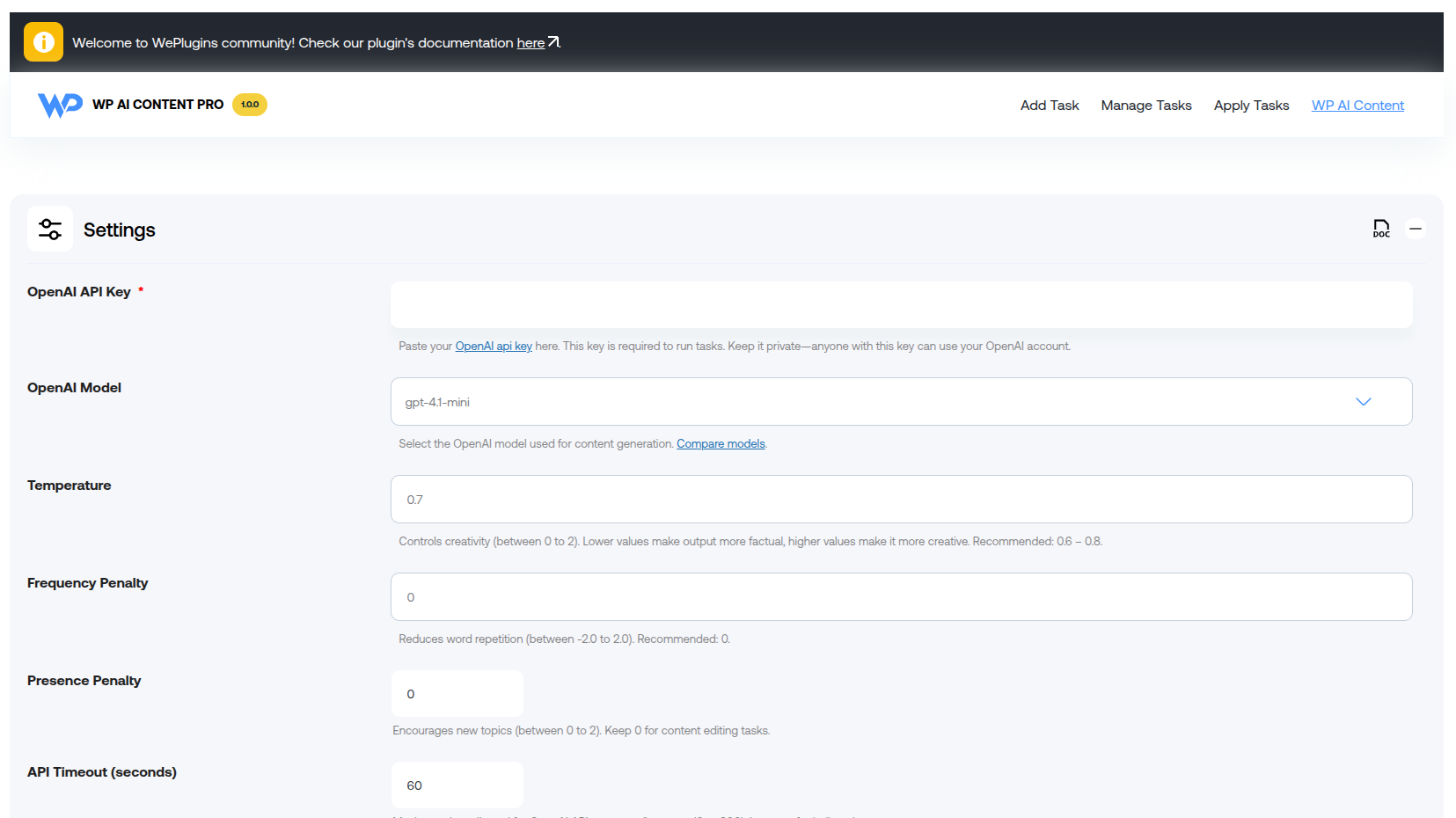Click the WP logo icon
This screenshot has height=818, width=1456.
(x=60, y=105)
